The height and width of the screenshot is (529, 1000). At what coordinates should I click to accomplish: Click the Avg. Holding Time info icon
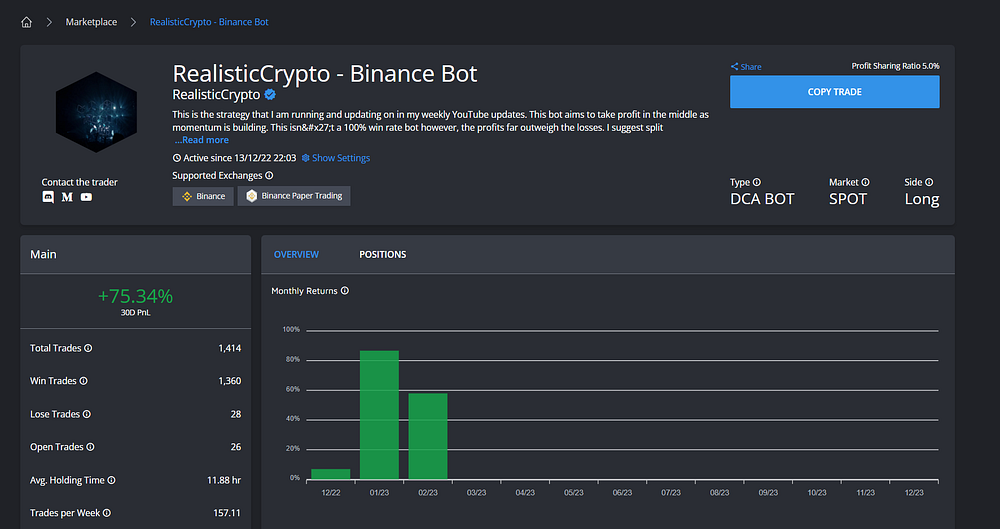point(112,481)
